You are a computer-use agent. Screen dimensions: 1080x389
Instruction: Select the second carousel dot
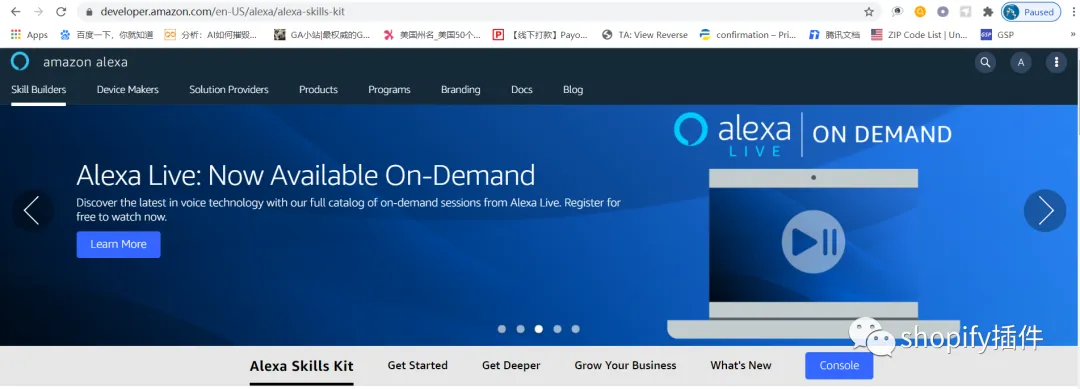520,329
